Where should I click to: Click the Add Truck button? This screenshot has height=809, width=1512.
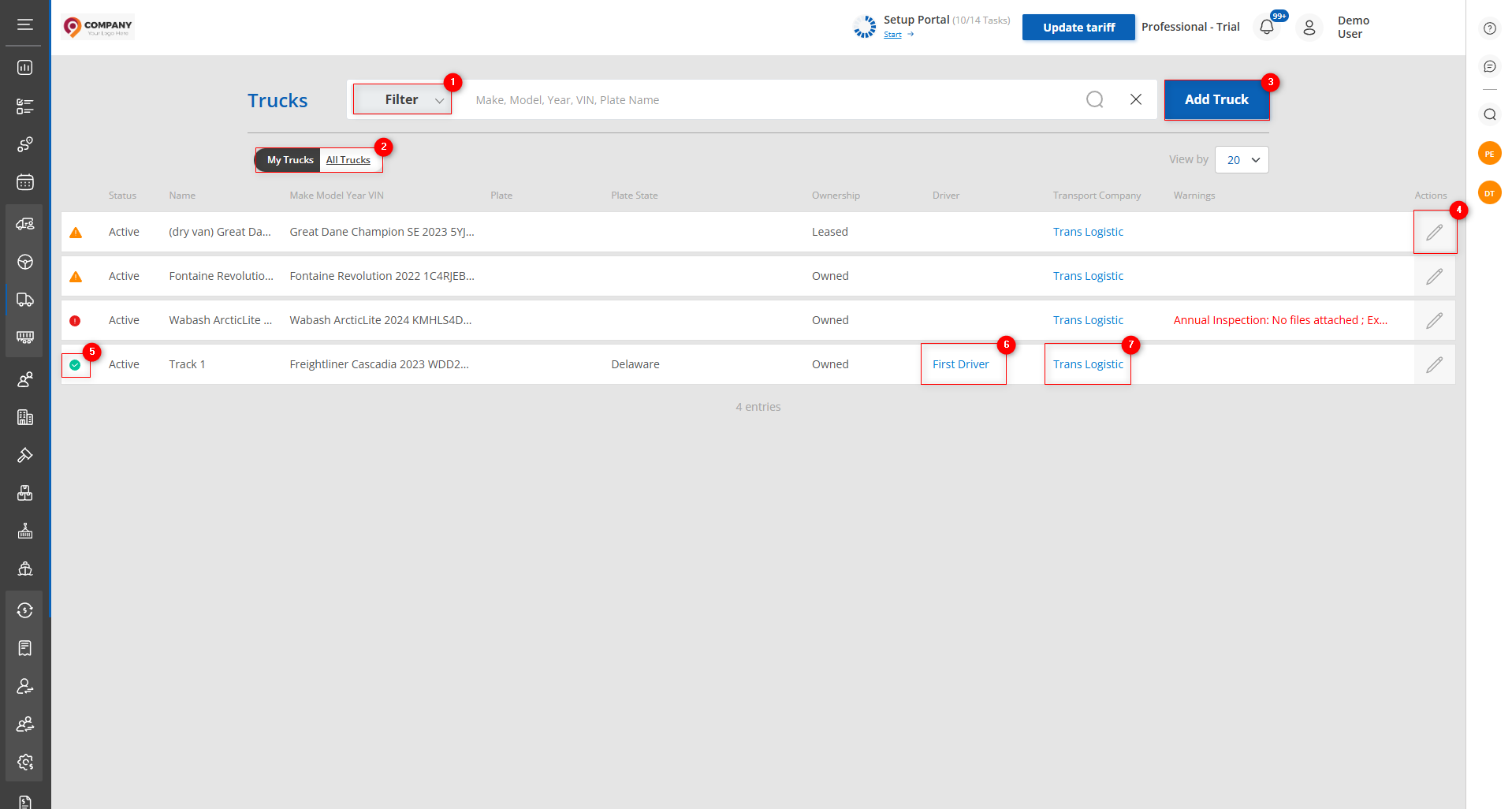[x=1216, y=99]
